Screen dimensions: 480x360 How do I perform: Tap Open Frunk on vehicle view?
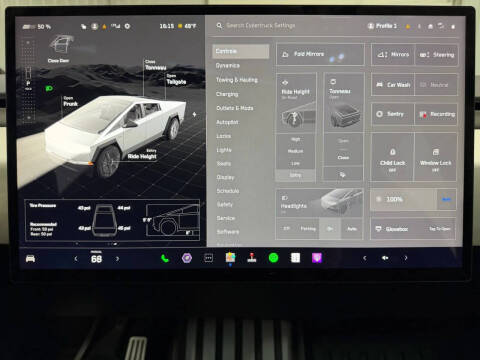[x=70, y=101]
